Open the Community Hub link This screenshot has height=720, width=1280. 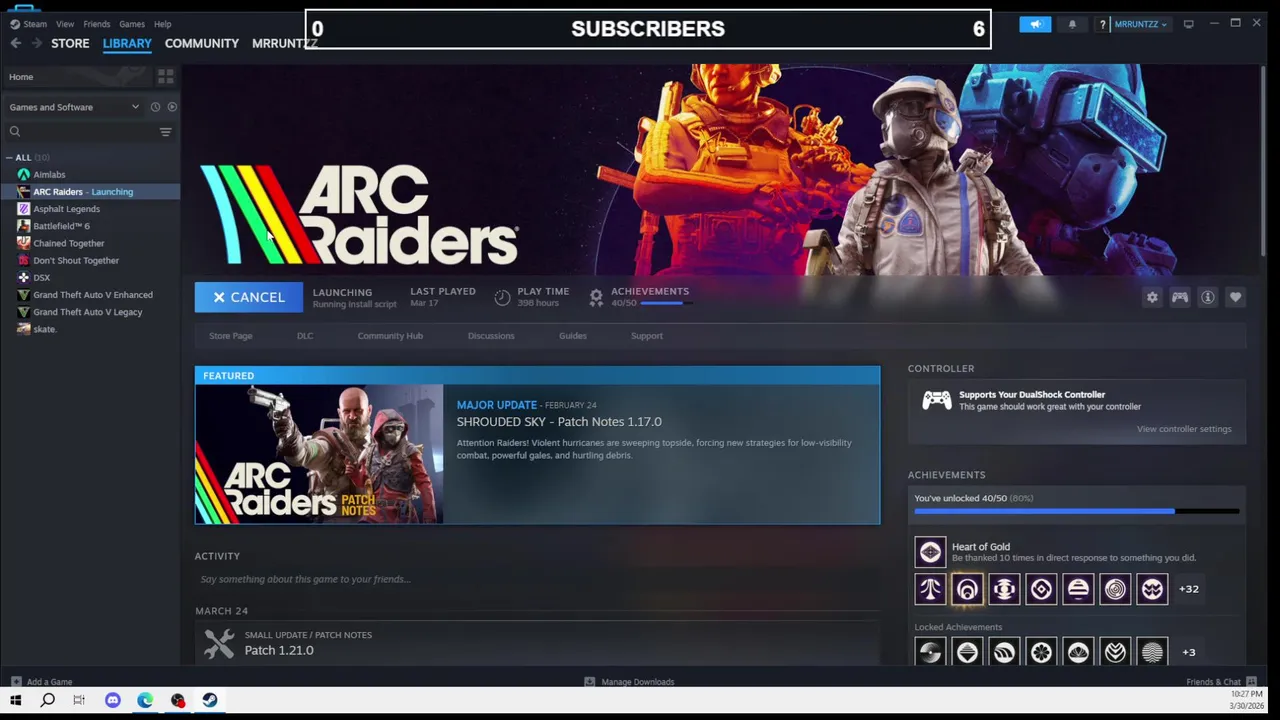pyautogui.click(x=390, y=336)
